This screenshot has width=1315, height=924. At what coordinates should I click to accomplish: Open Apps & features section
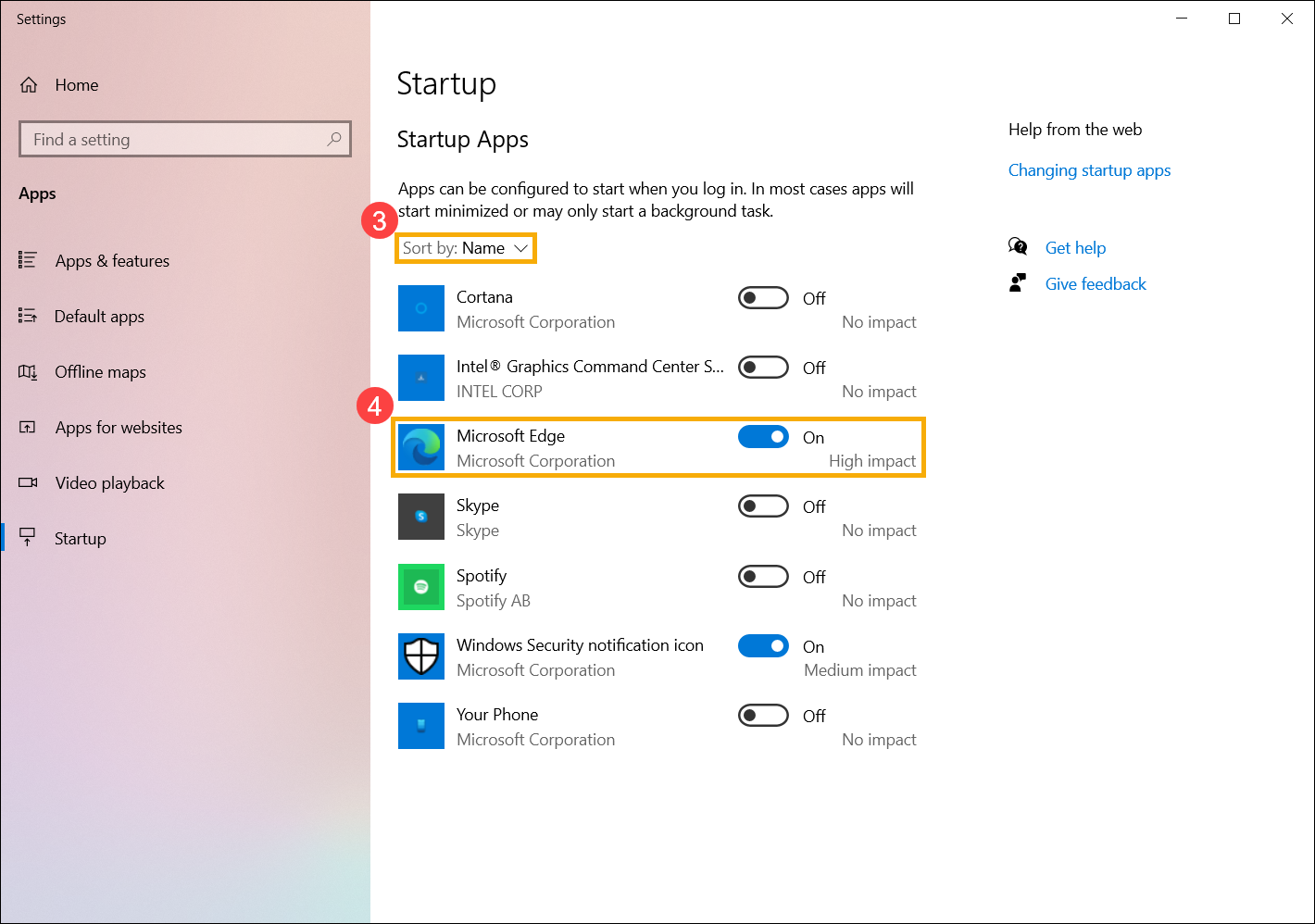112,261
